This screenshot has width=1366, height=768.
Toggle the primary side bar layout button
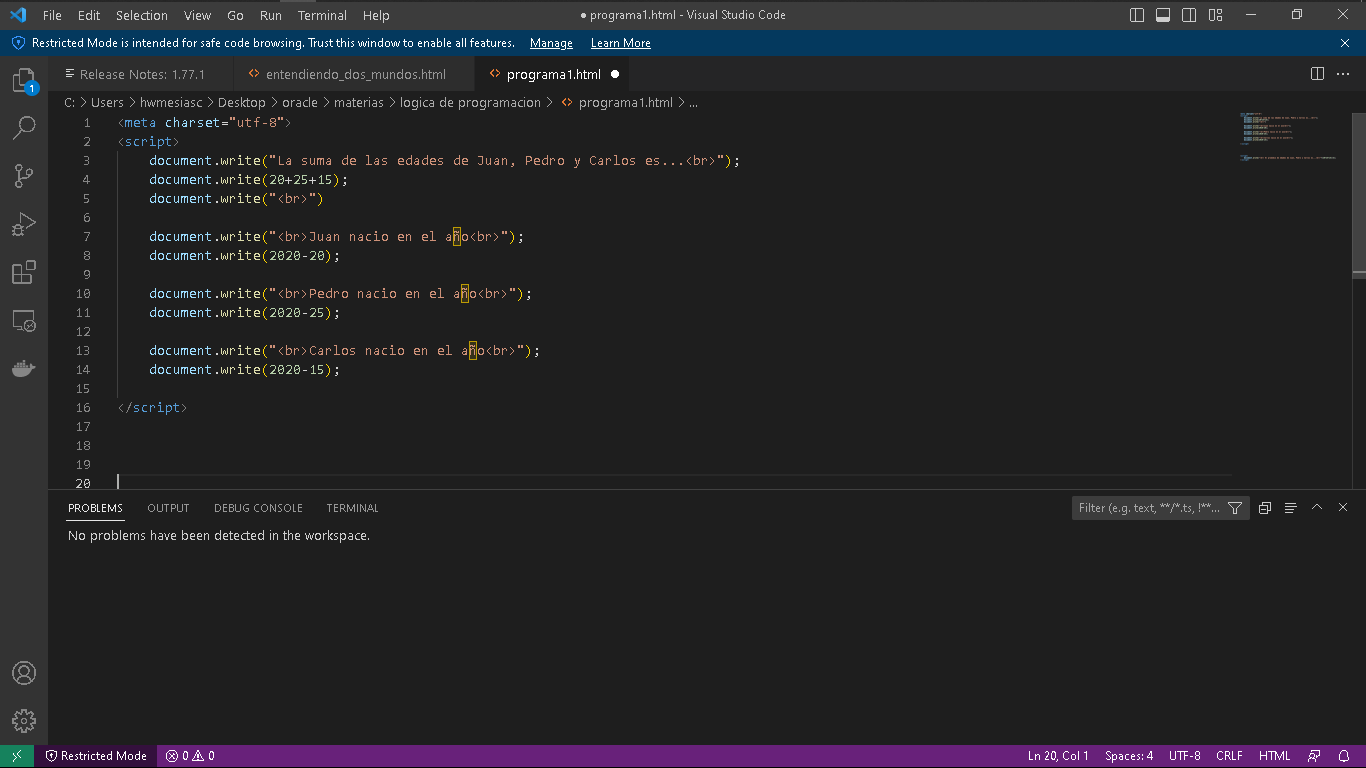[x=1137, y=15]
